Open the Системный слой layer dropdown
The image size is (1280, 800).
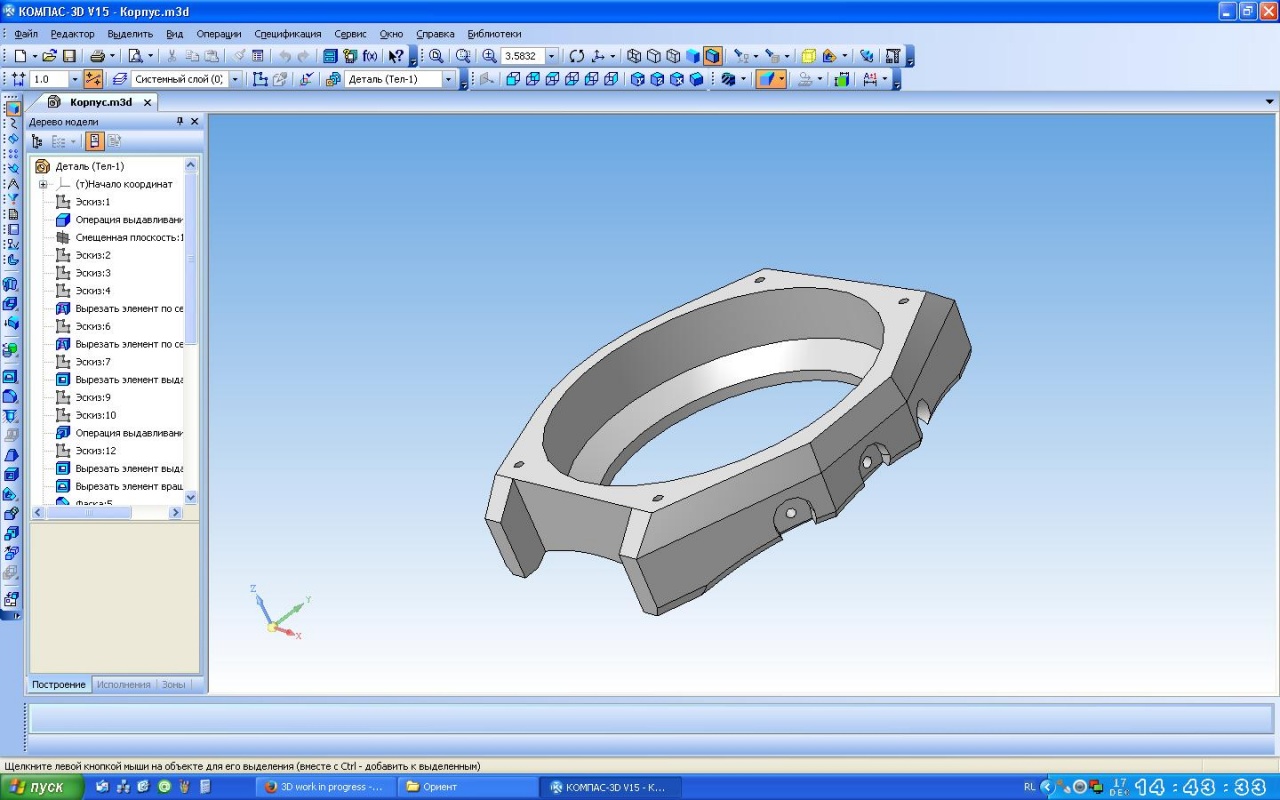click(235, 79)
